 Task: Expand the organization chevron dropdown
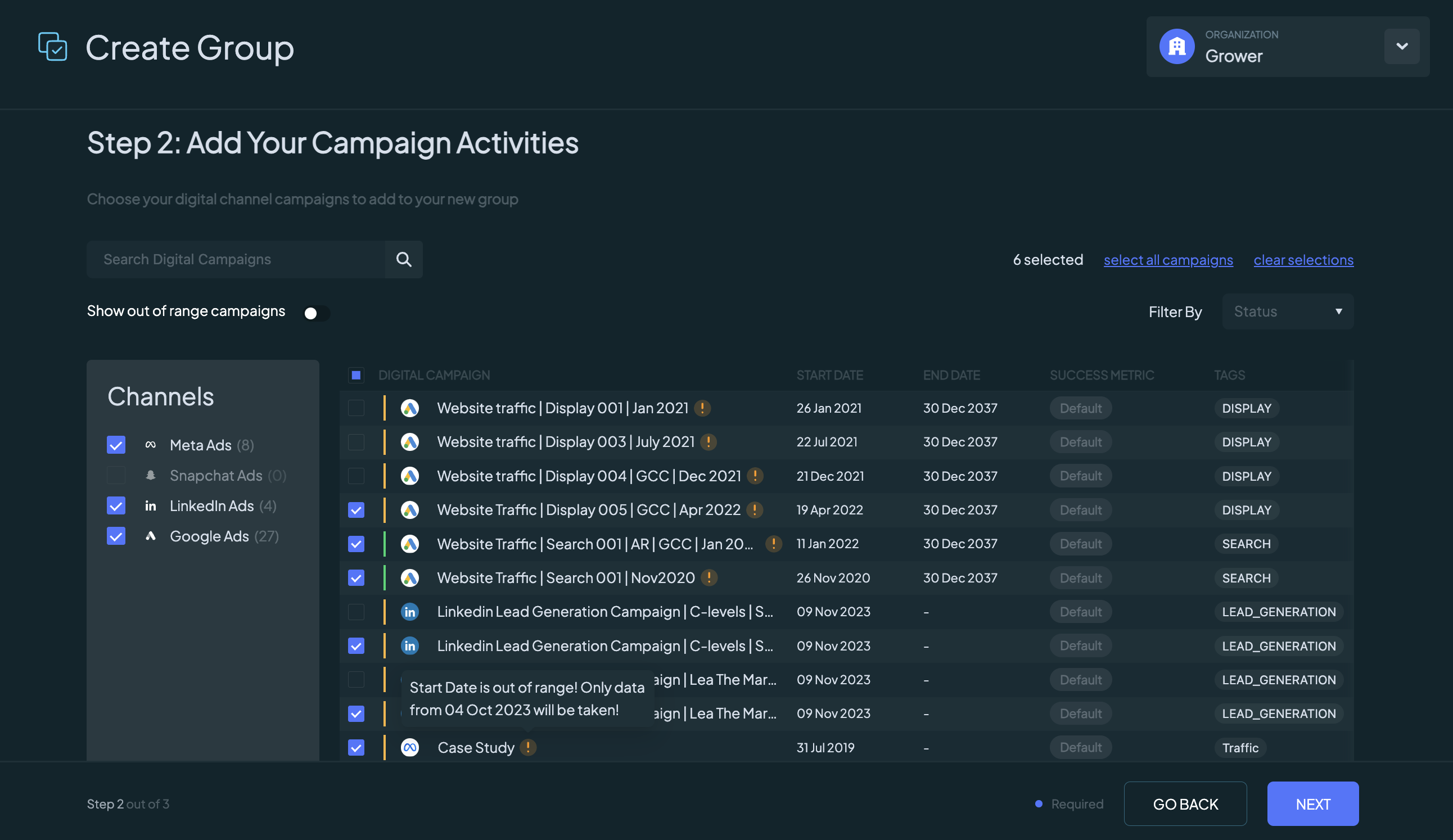pos(1402,46)
